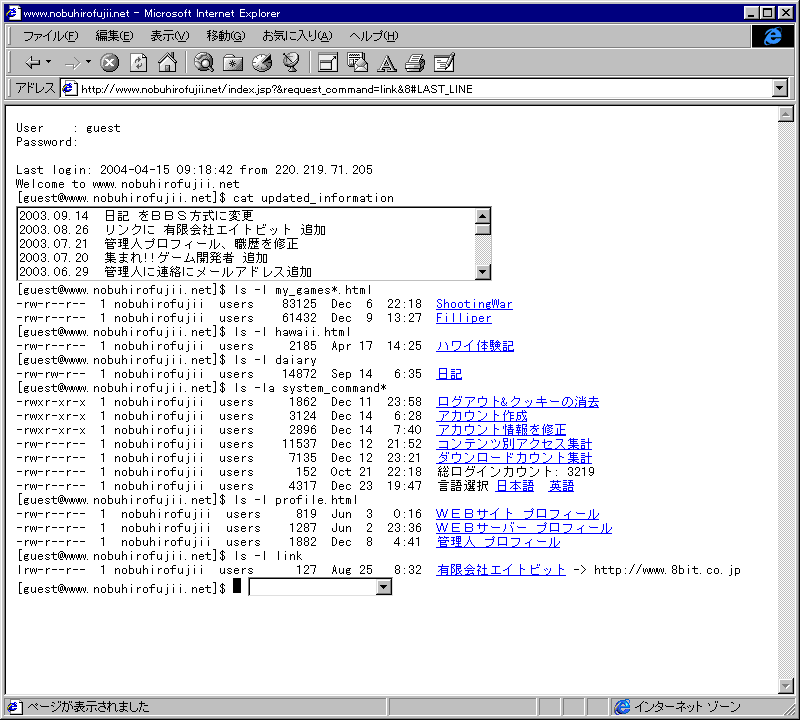Open コンテンツ別アクセス集計 link
The width and height of the screenshot is (800, 720).
514,444
